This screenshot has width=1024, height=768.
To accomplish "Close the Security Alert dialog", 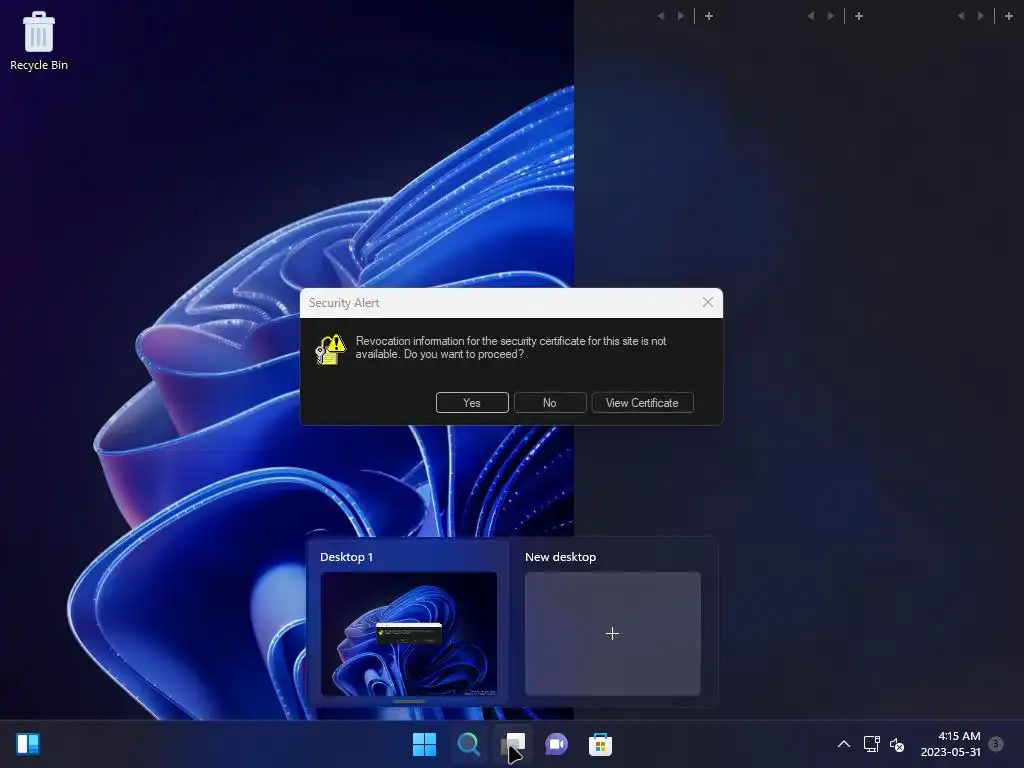I will [x=708, y=302].
